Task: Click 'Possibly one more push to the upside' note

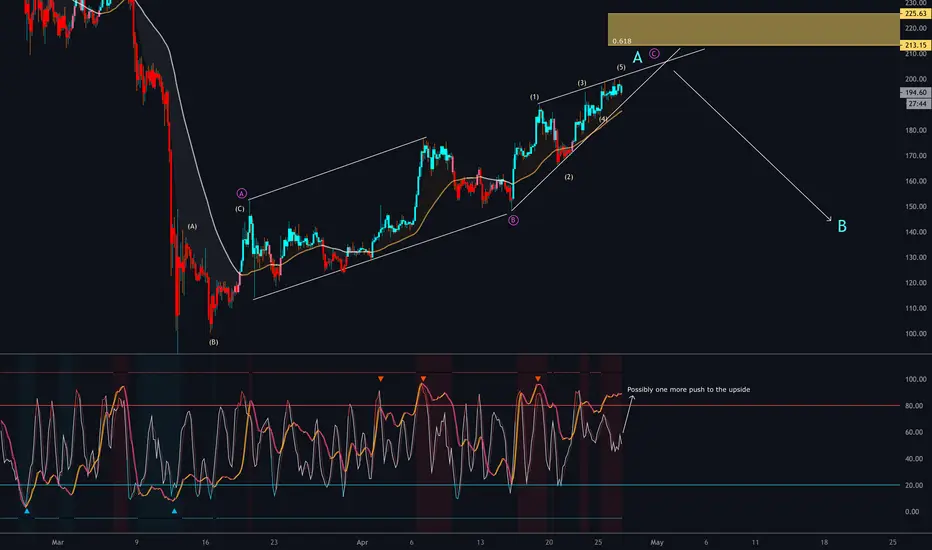Action: click(688, 389)
